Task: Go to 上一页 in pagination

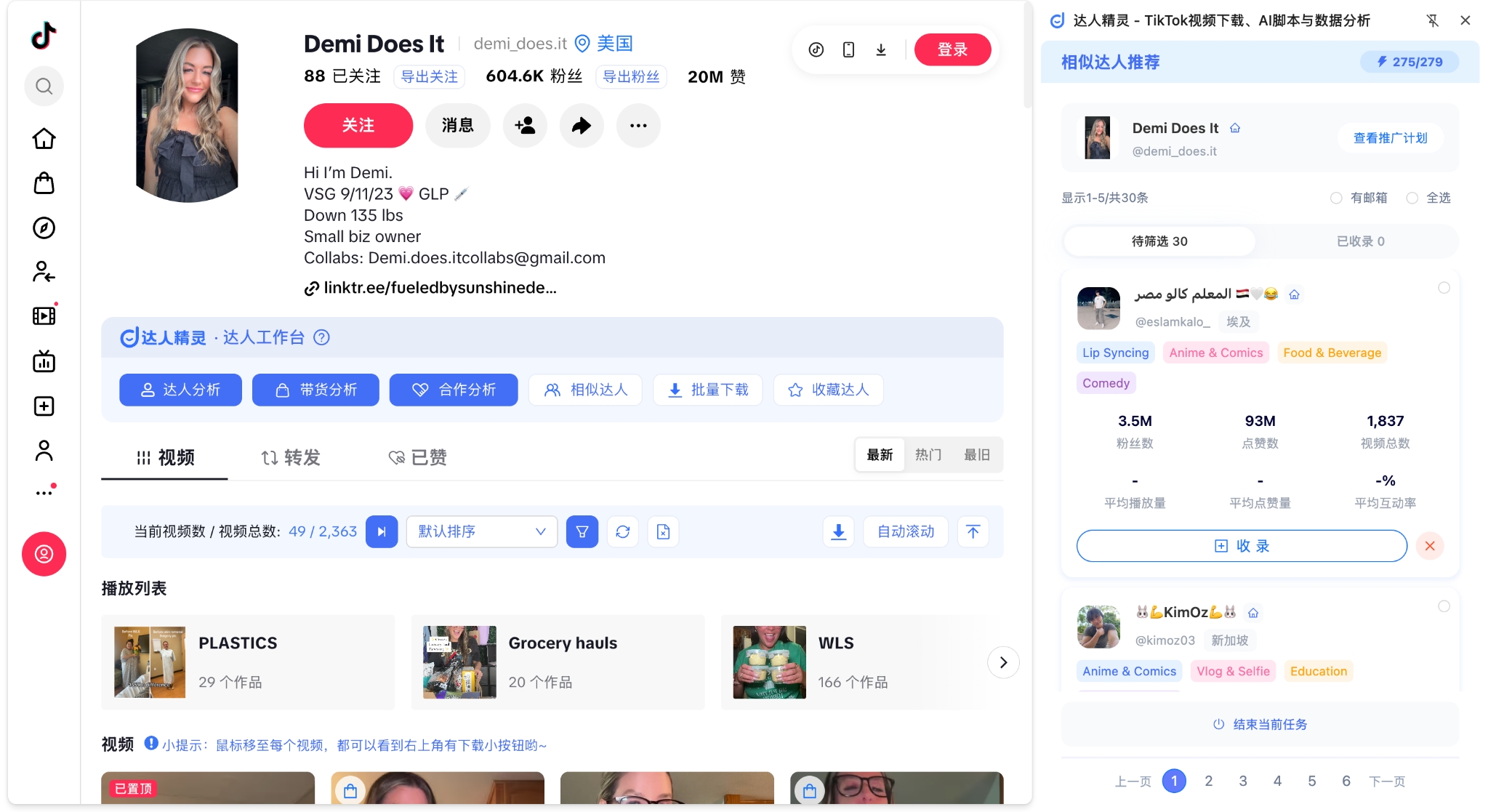Action: coord(1133,781)
